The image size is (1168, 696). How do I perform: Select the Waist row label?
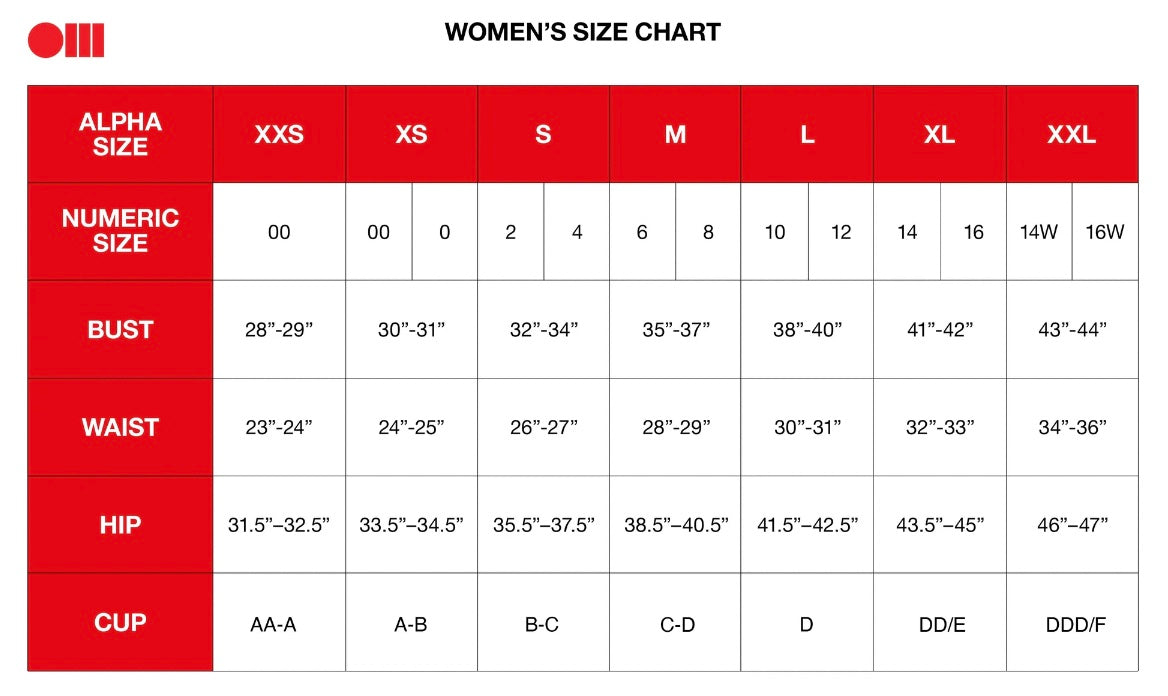click(x=120, y=427)
